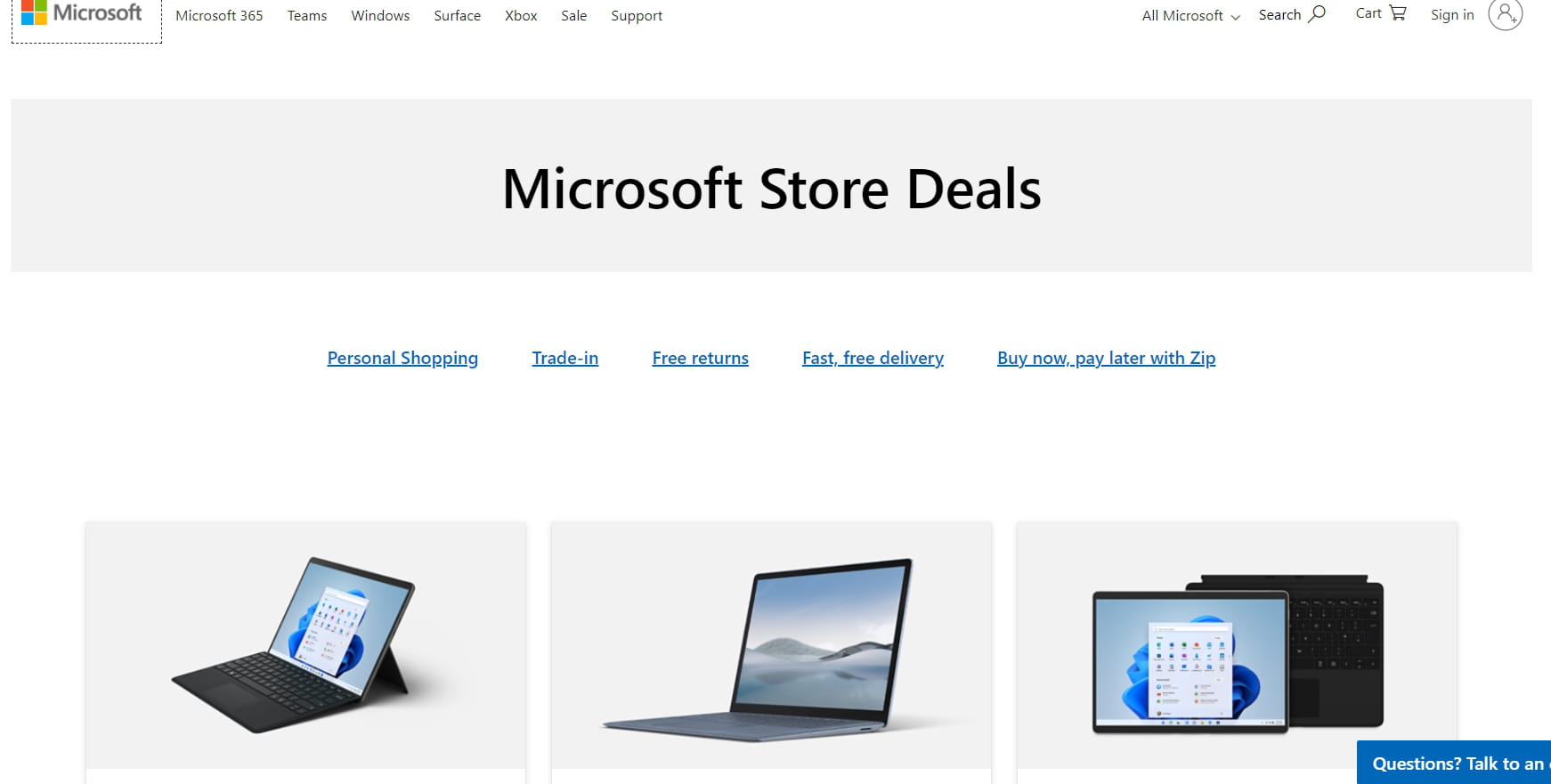Click Buy now, pay later with Zip
The width and height of the screenshot is (1551, 784).
(1106, 358)
